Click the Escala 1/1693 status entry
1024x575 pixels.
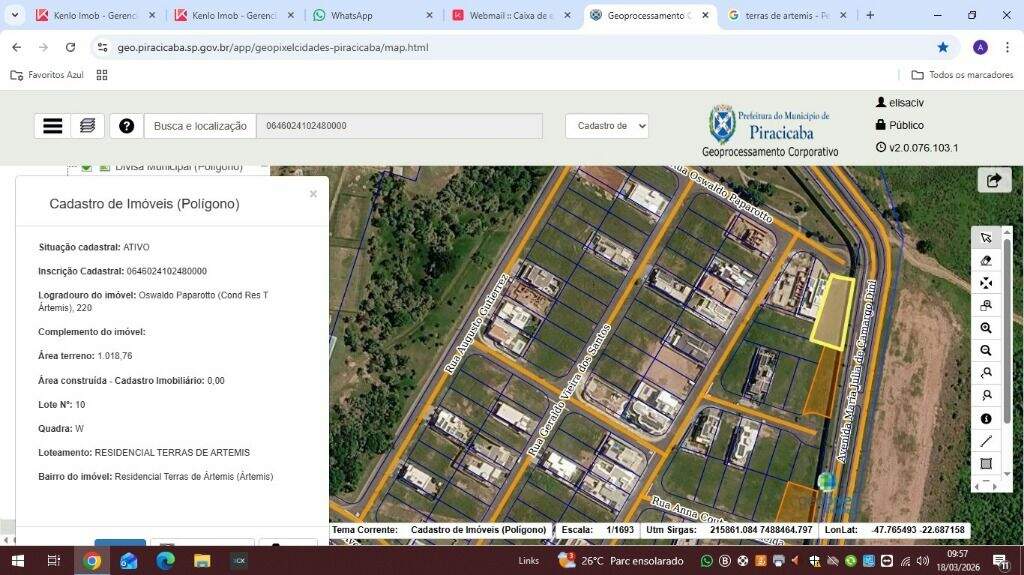pos(598,530)
